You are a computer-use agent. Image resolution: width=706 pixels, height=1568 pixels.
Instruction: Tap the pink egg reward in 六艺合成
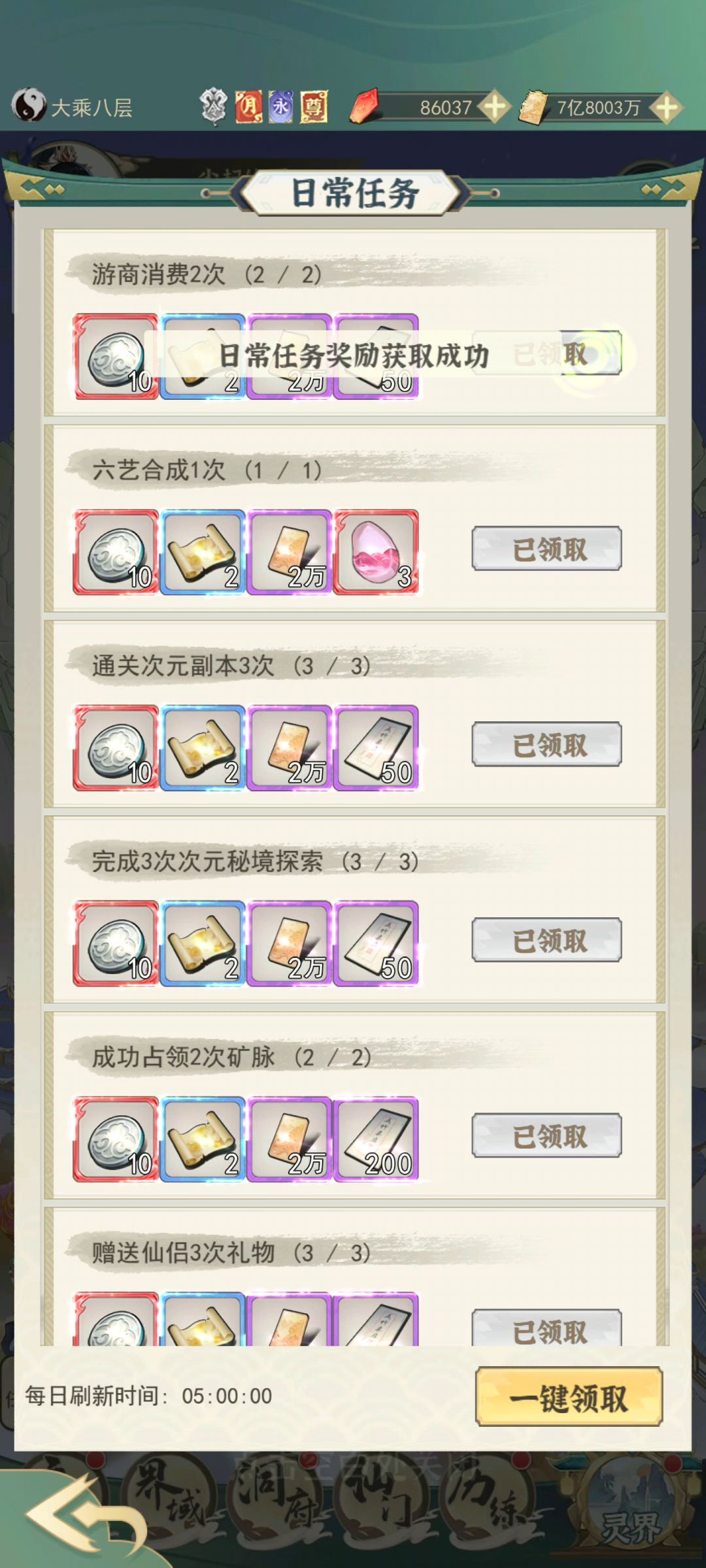[x=376, y=552]
